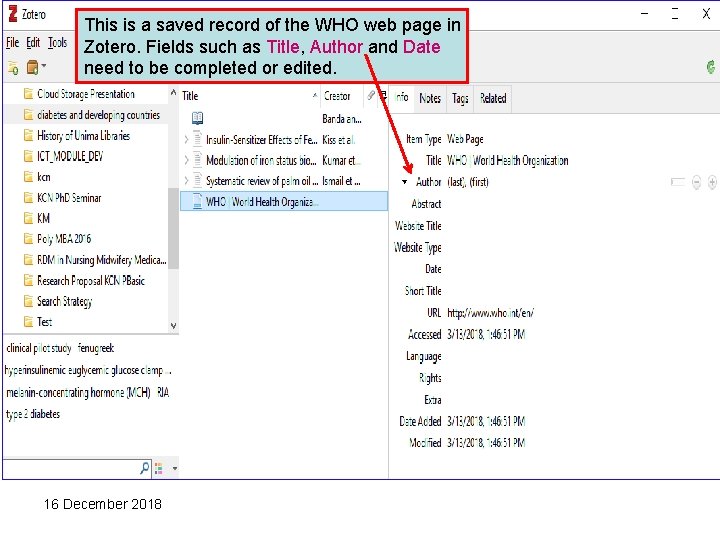Select the Test collection folder
Viewport: 720px width, 540px height.
(45, 322)
